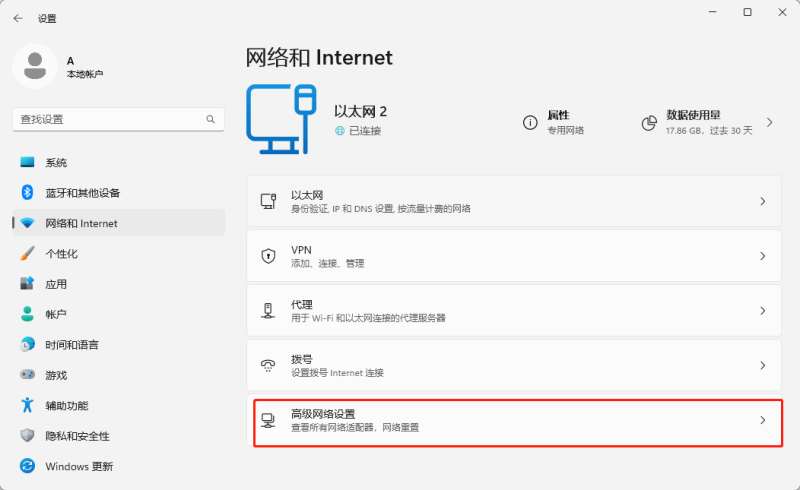Click the VPN shield icon
800x490 pixels.
tap(268, 256)
